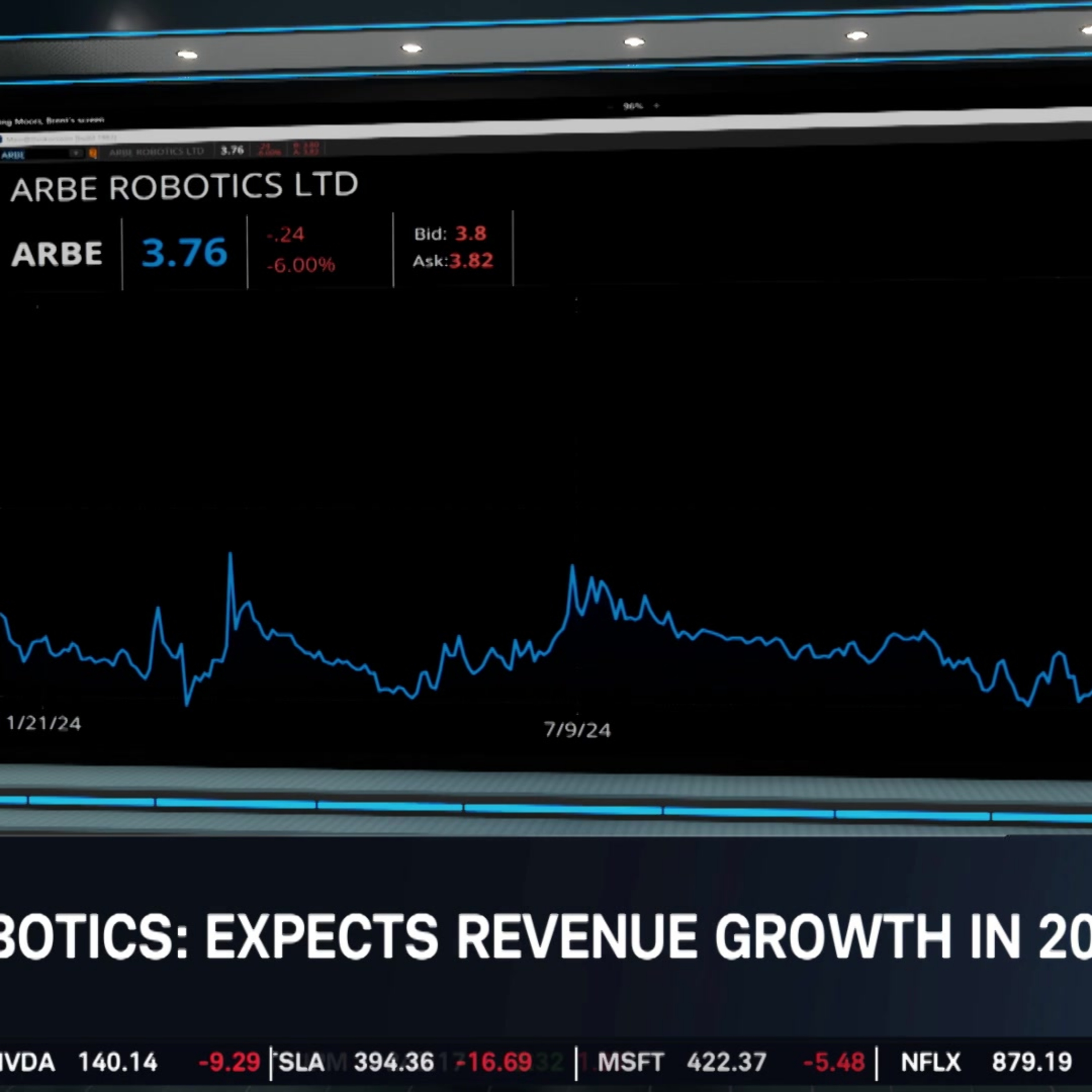1092x1092 pixels.
Task: Zoom in with the plus button near 96%
Action: click(656, 106)
